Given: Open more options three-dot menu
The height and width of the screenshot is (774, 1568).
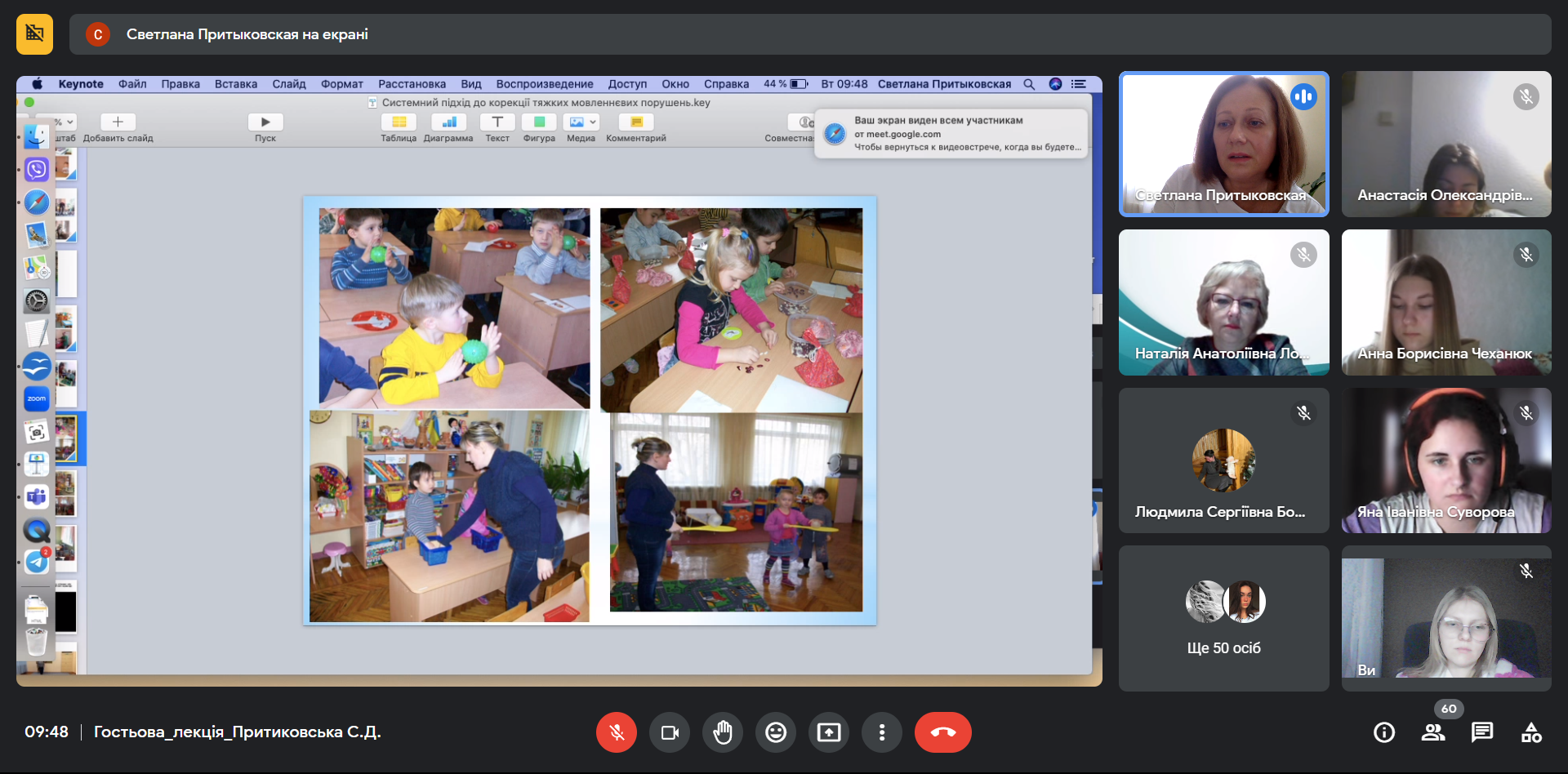Looking at the screenshot, I should [882, 732].
